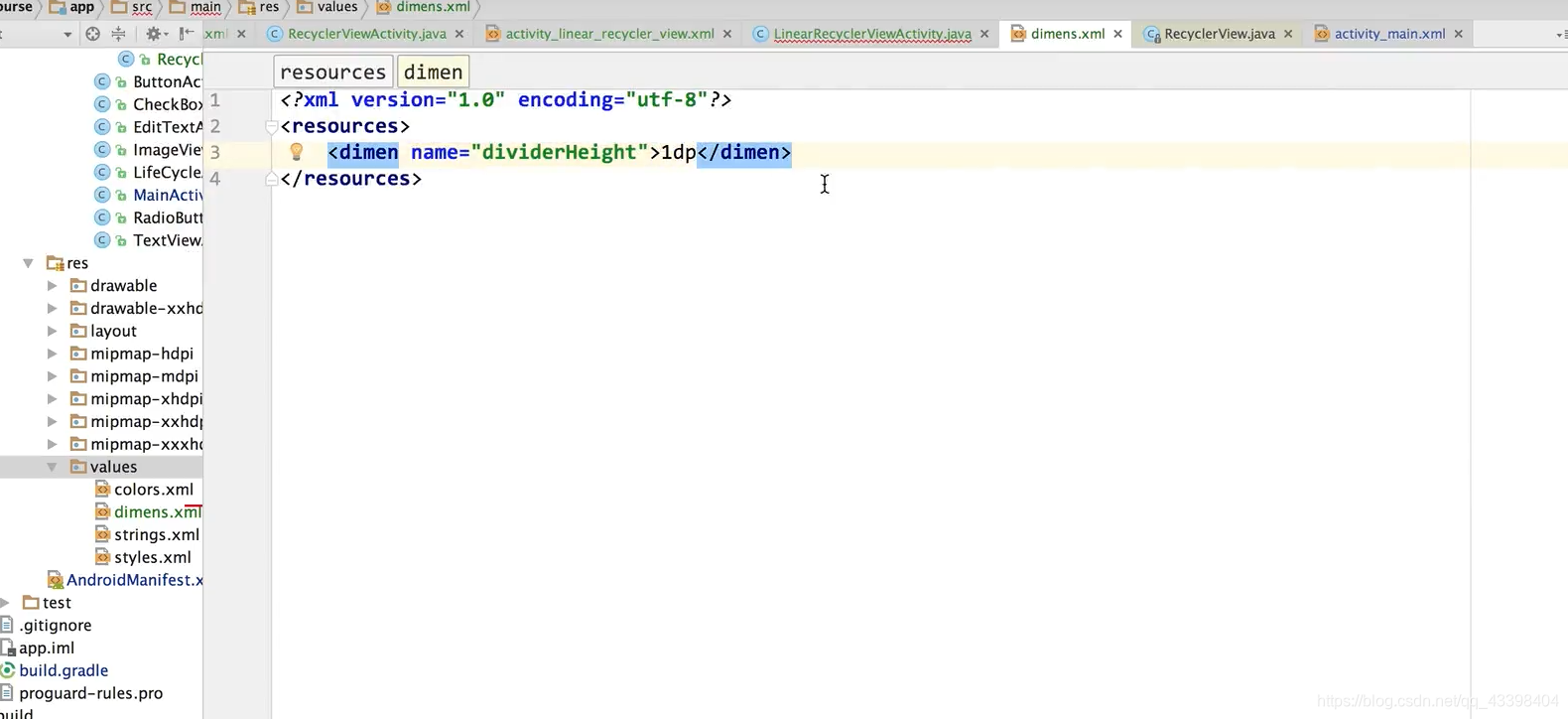Open build.gradle in project tree
Screen dimensions: 1568x719
point(64,671)
